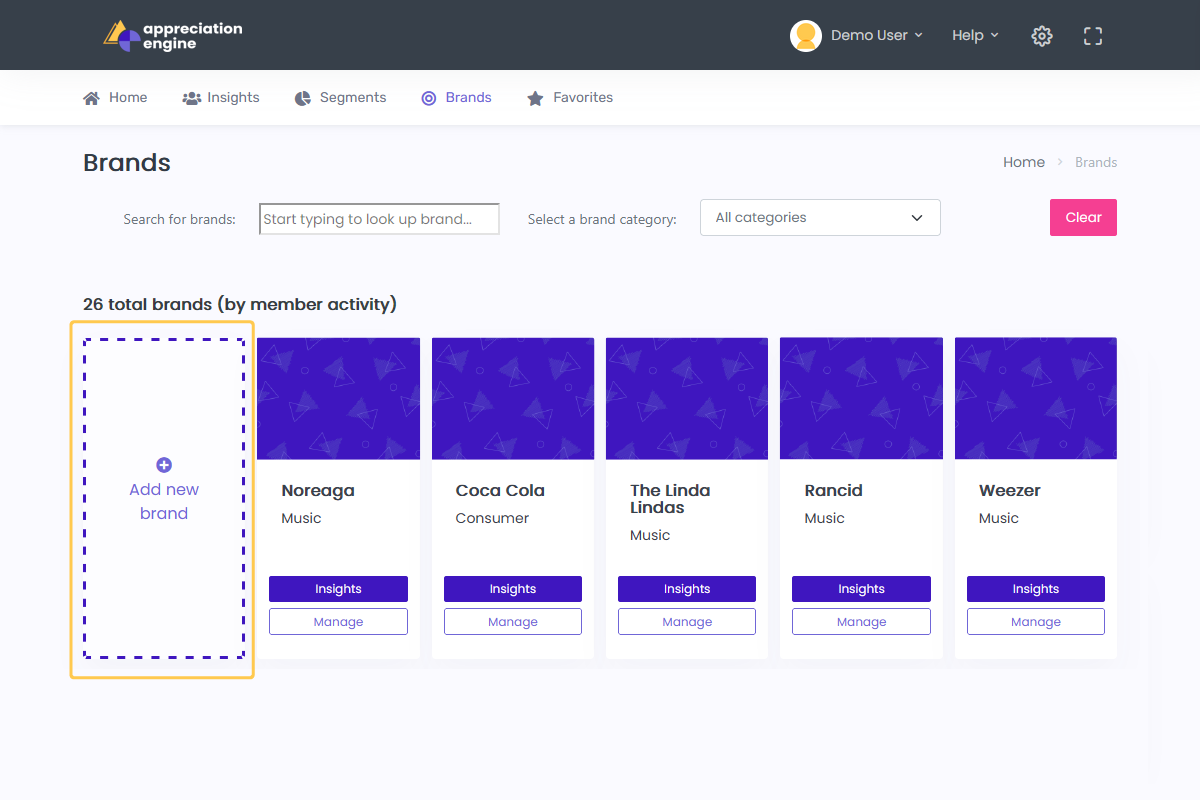1200x800 pixels.
Task: Click the Brands page heading
Action: 127,163
